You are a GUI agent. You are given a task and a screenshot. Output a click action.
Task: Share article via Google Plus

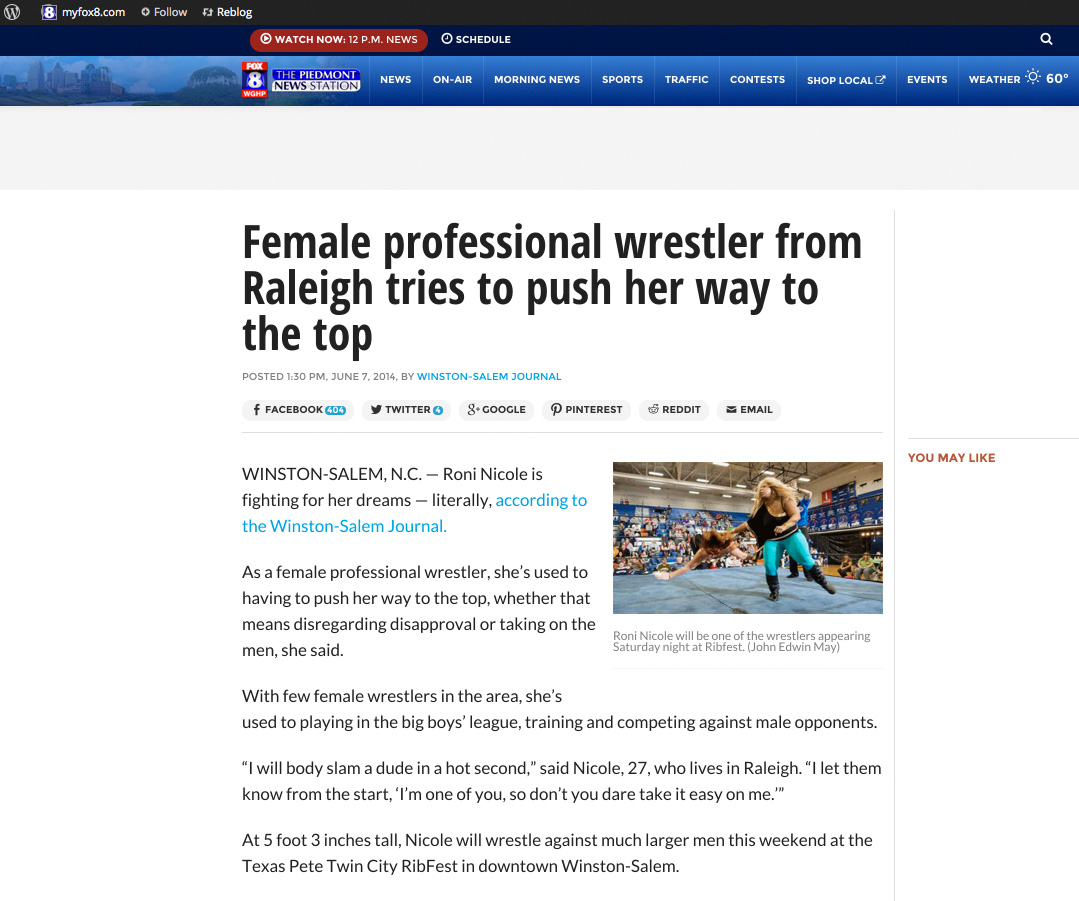[496, 410]
